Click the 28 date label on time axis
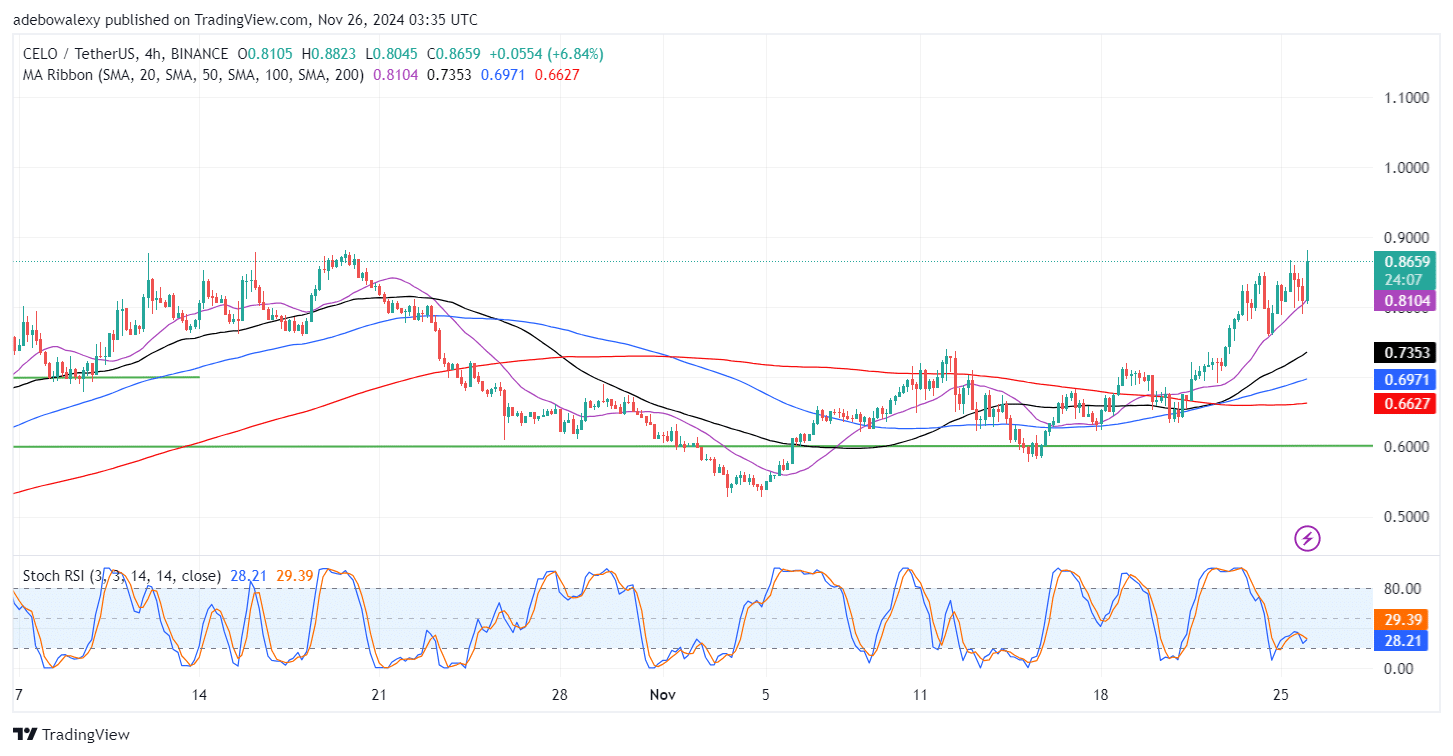Image resolution: width=1453 pixels, height=756 pixels. pos(560,694)
